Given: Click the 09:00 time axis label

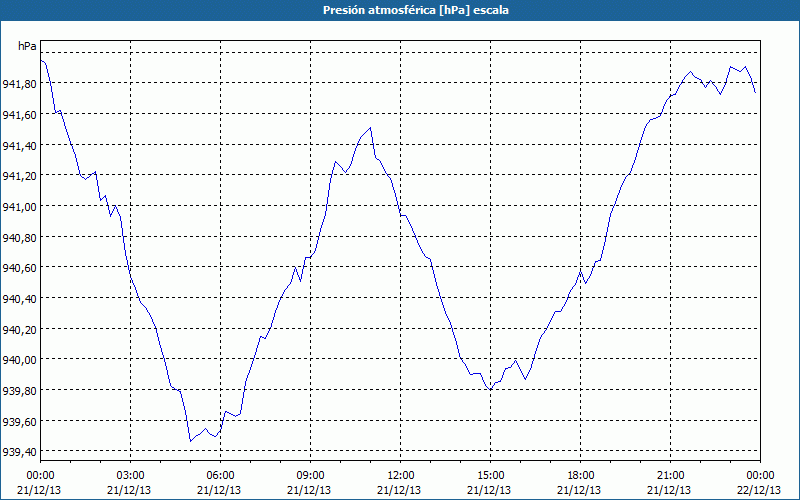Looking at the screenshot, I should click(x=310, y=476).
